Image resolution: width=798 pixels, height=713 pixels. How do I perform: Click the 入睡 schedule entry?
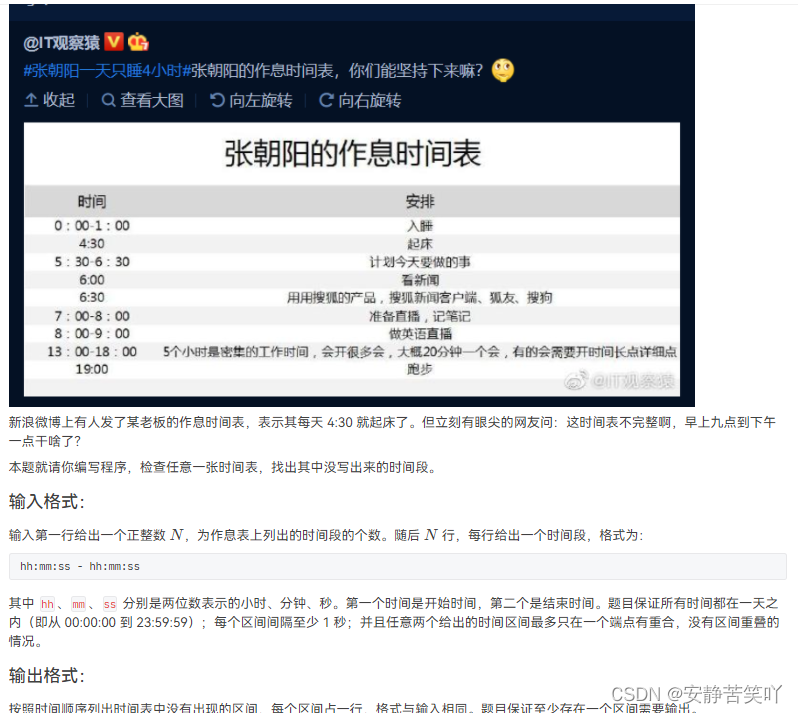point(420,226)
